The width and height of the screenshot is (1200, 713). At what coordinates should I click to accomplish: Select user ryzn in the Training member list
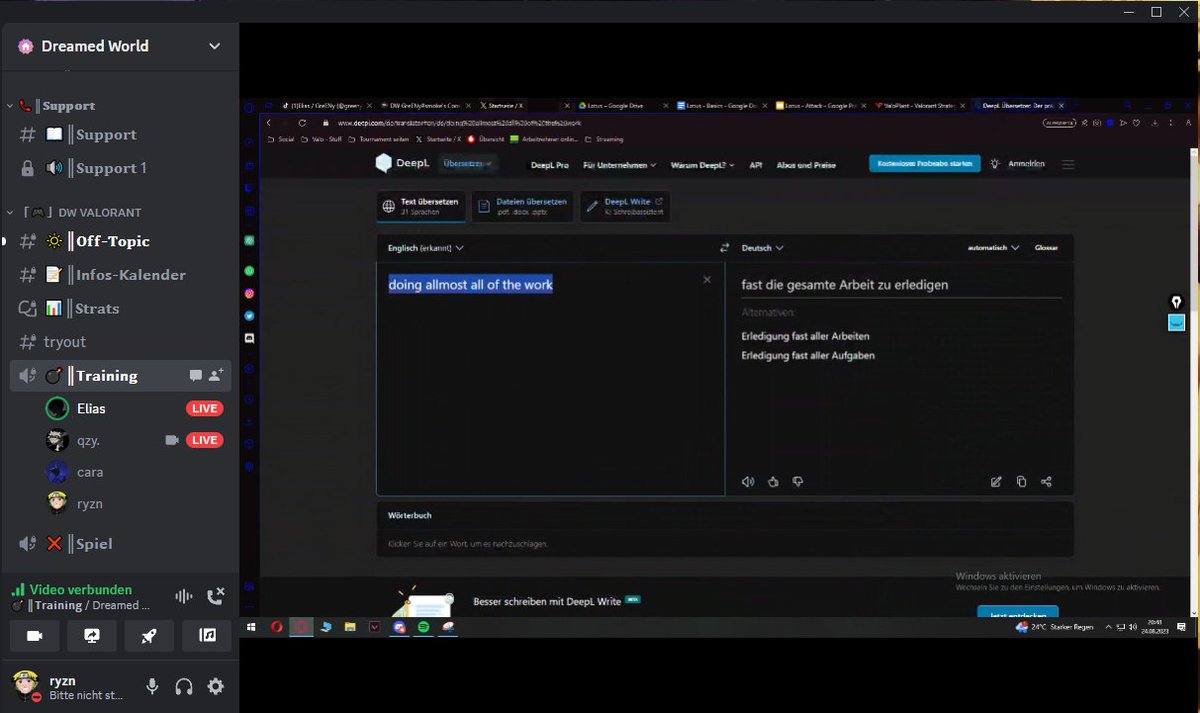tap(90, 504)
